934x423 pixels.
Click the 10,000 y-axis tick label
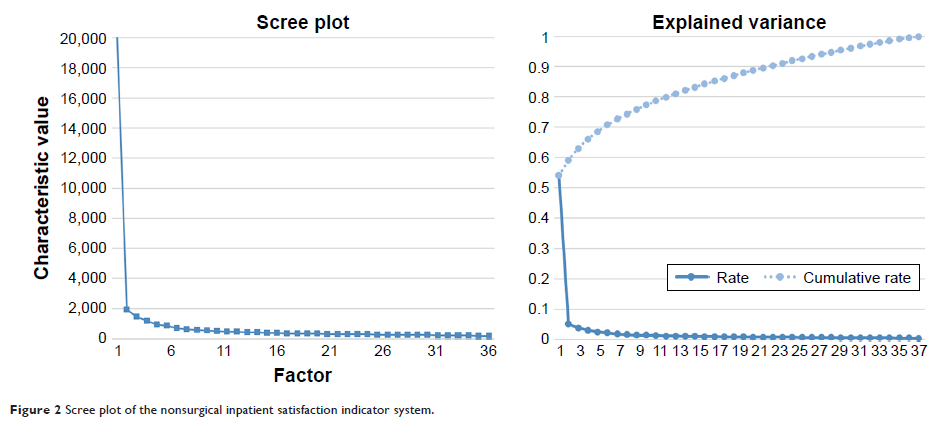(79, 188)
